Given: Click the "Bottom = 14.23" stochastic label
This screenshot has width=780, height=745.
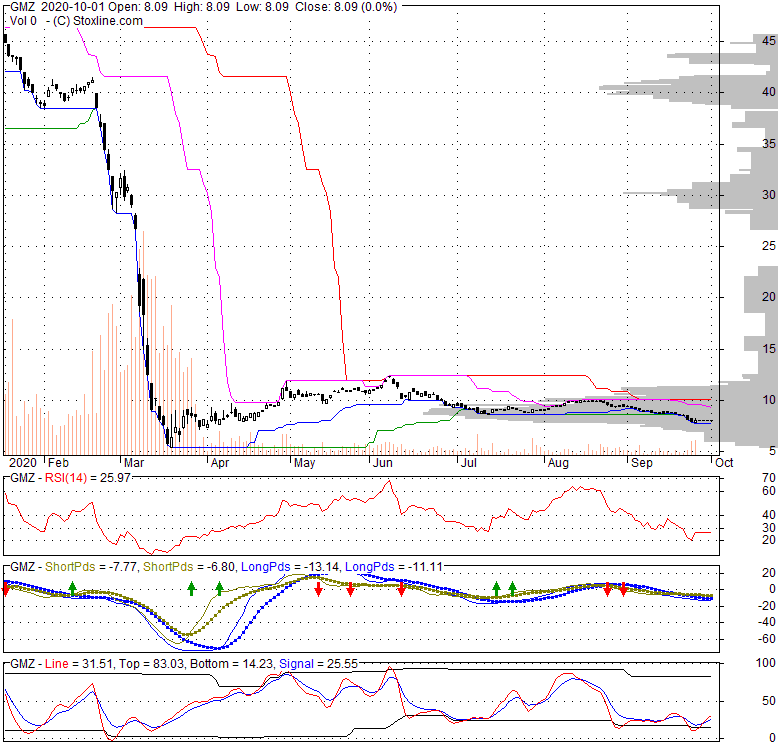Looking at the screenshot, I should 231,664.
